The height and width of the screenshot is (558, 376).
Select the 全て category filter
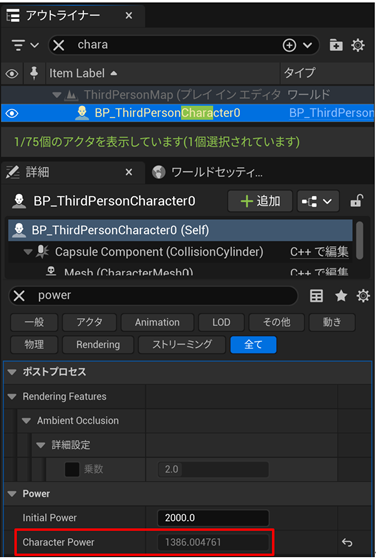[x=253, y=345]
